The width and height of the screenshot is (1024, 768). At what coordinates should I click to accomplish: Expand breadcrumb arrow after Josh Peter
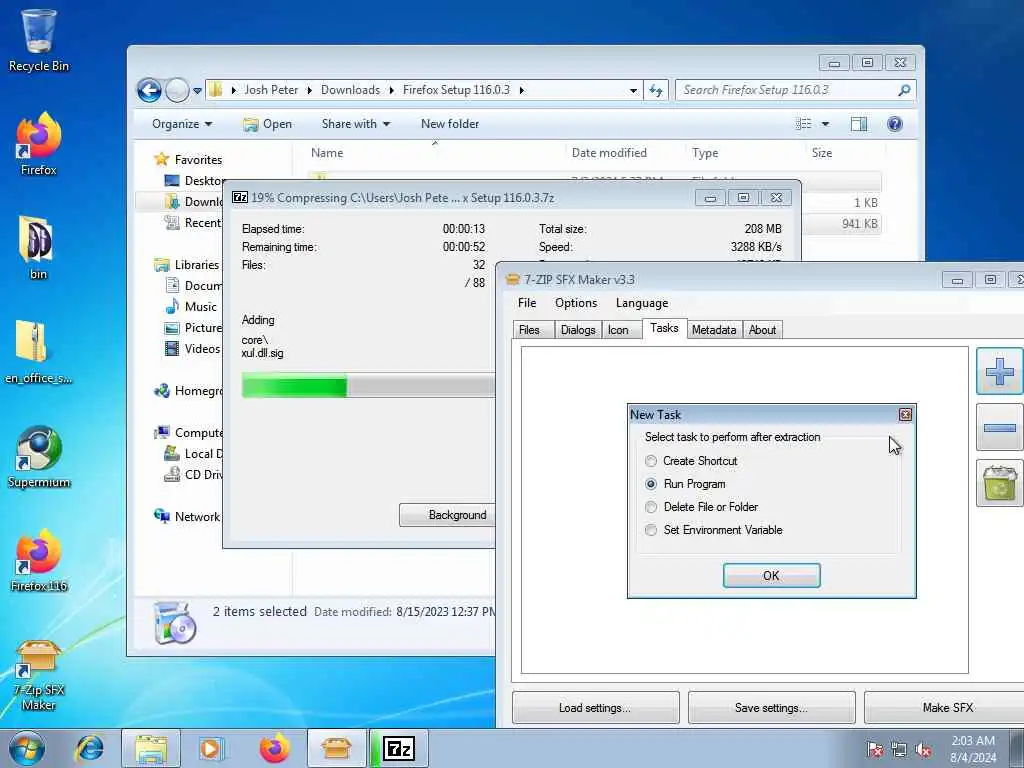point(310,90)
